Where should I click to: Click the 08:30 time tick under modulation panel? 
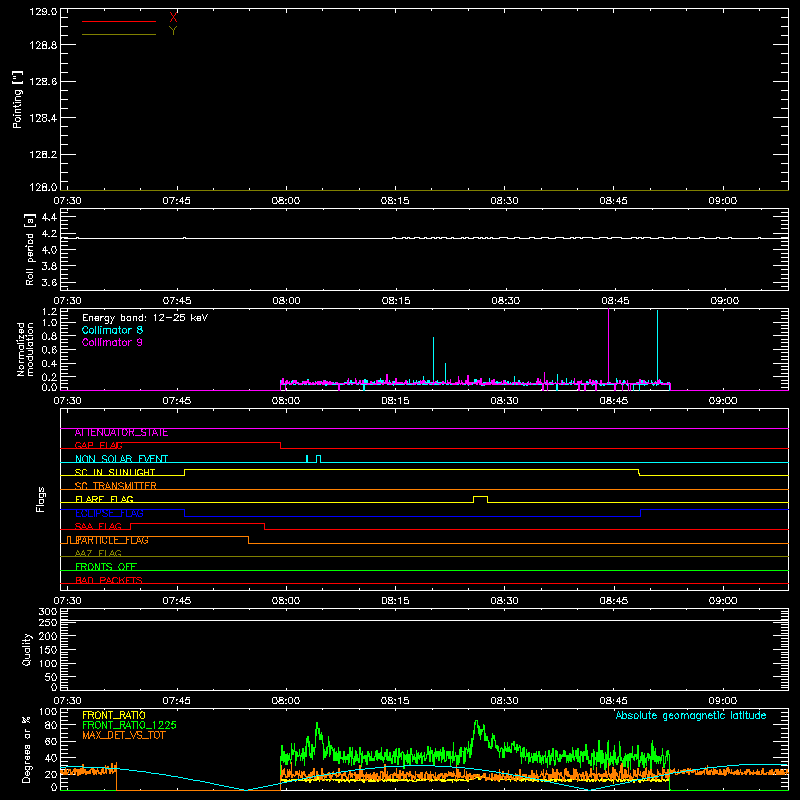[504, 401]
